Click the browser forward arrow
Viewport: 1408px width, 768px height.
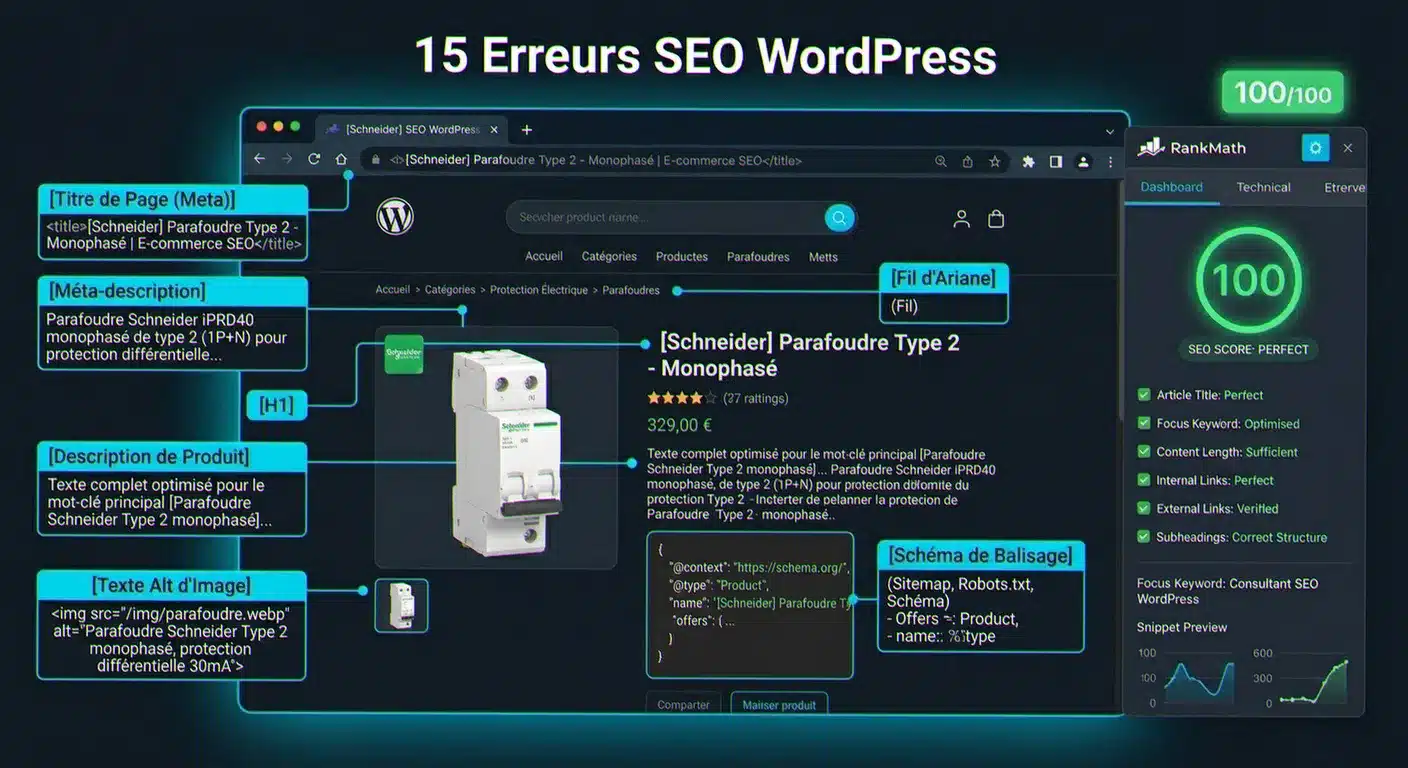287,160
